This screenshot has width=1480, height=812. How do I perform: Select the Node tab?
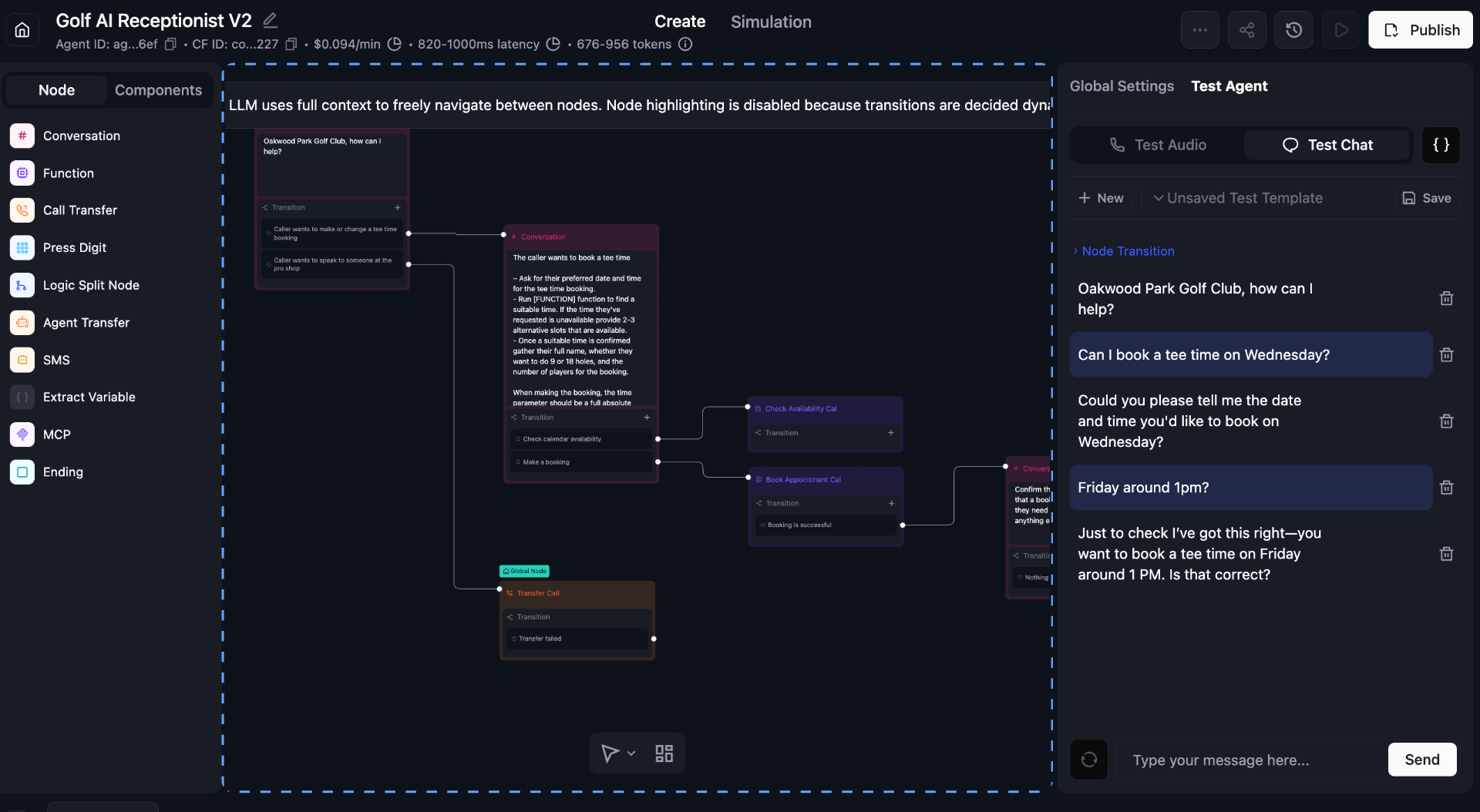pyautogui.click(x=56, y=90)
